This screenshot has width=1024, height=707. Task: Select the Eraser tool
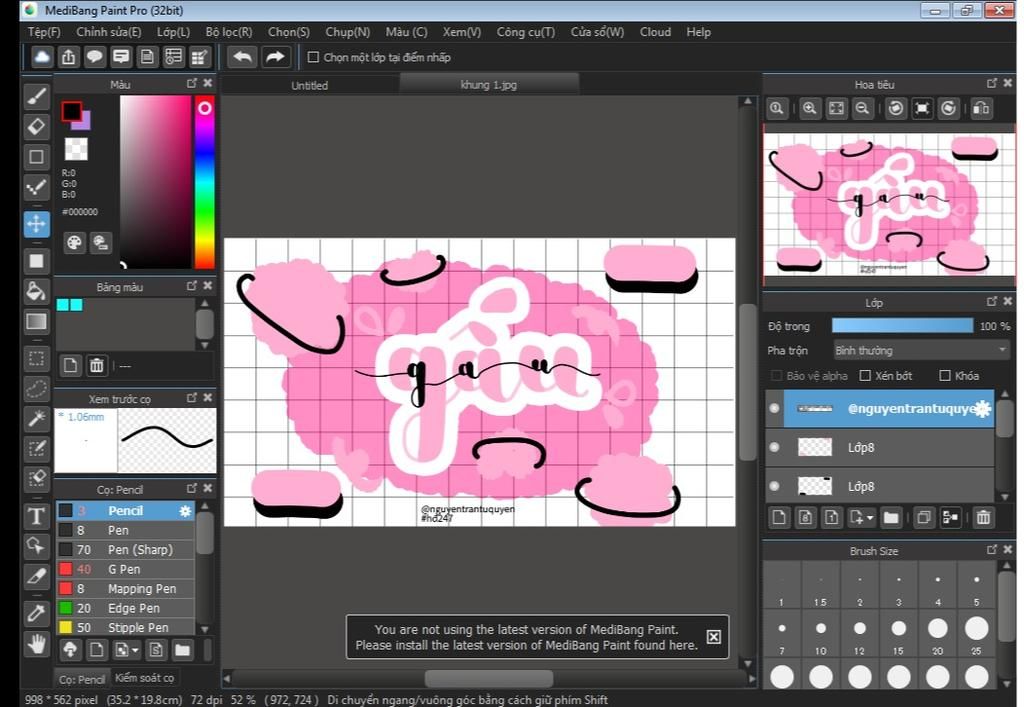click(x=37, y=126)
